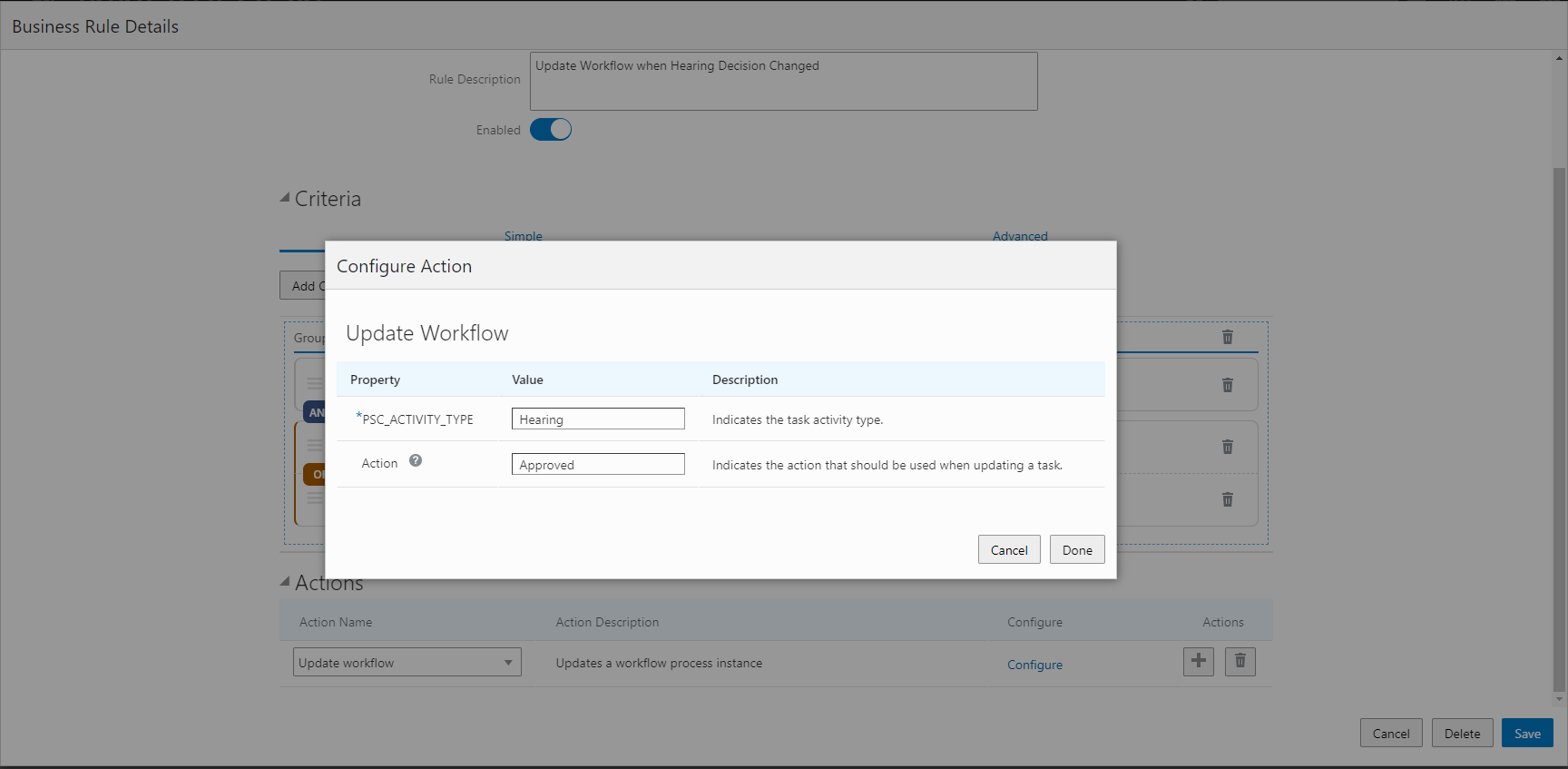Click the plus icon to add action row
Screen dimensions: 1568x769
tap(1198, 662)
